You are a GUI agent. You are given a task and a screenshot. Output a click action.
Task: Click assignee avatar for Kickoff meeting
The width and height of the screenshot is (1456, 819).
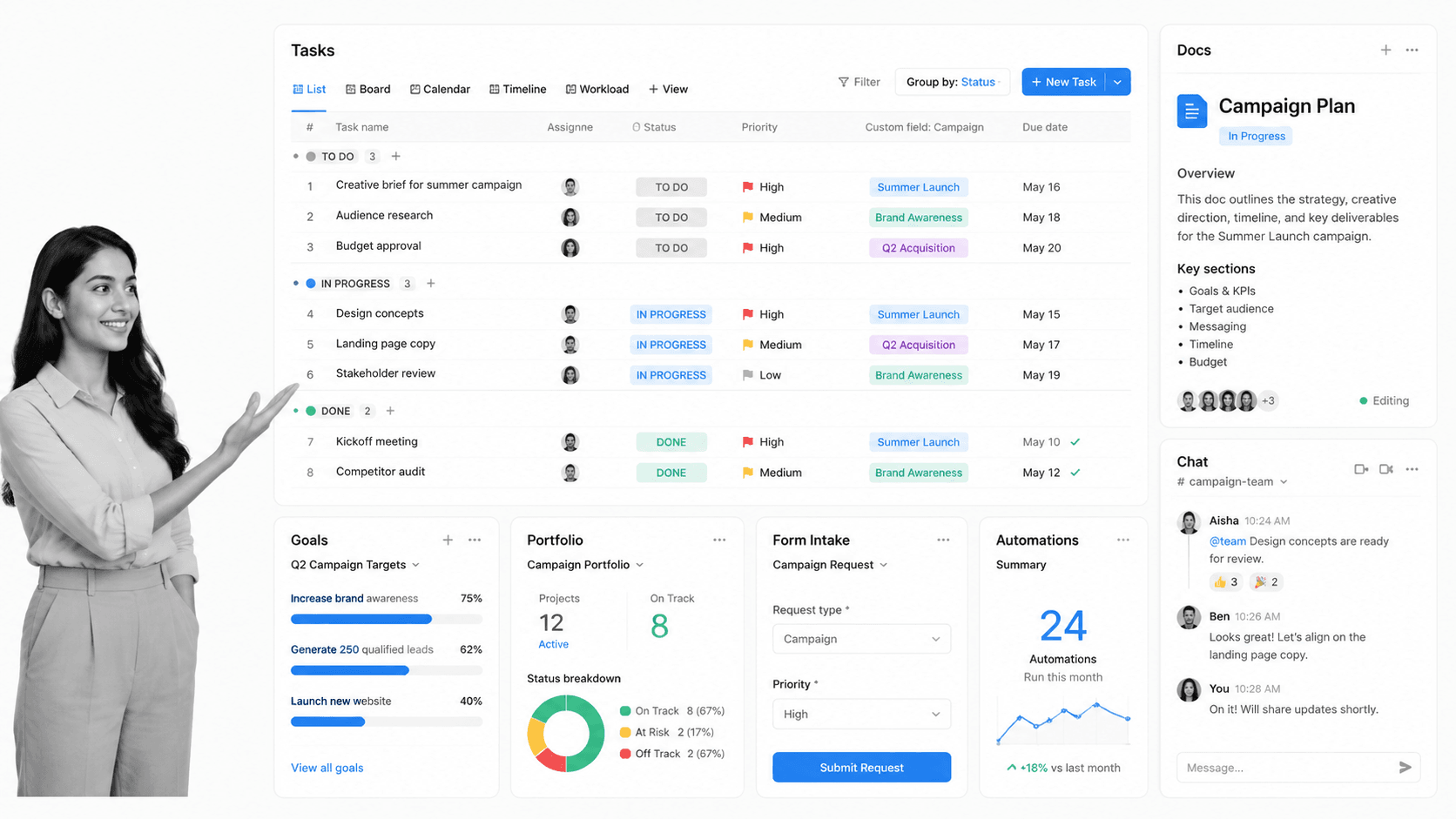click(570, 442)
